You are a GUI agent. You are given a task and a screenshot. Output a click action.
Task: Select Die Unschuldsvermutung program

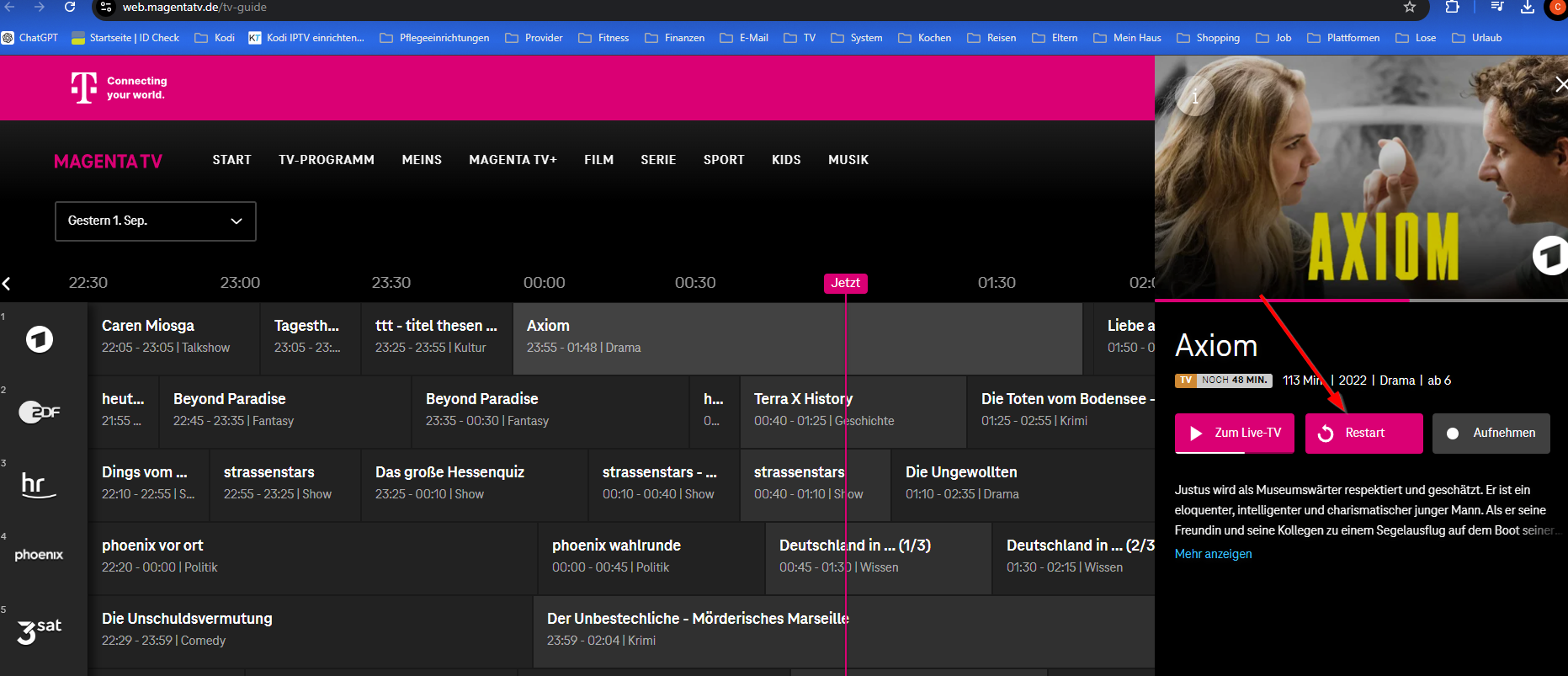pyautogui.click(x=311, y=631)
